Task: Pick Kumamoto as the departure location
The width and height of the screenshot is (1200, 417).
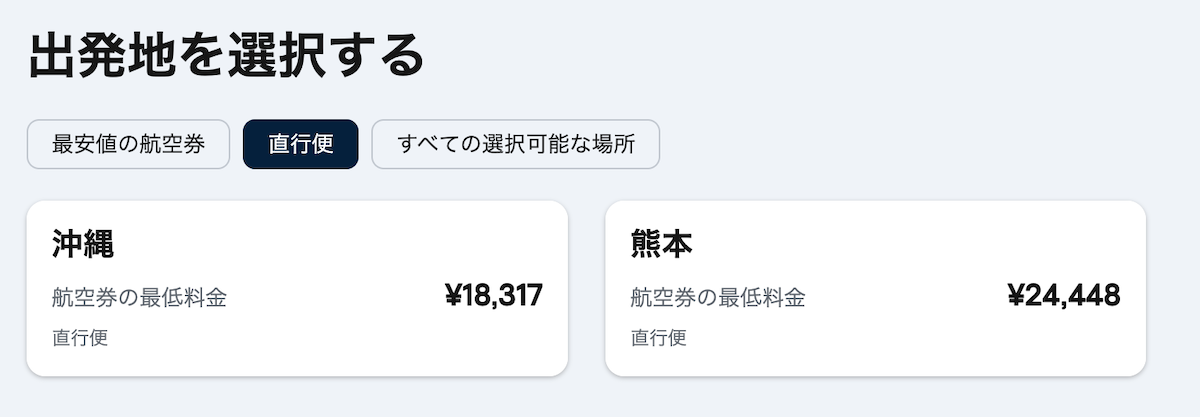Action: click(875, 288)
